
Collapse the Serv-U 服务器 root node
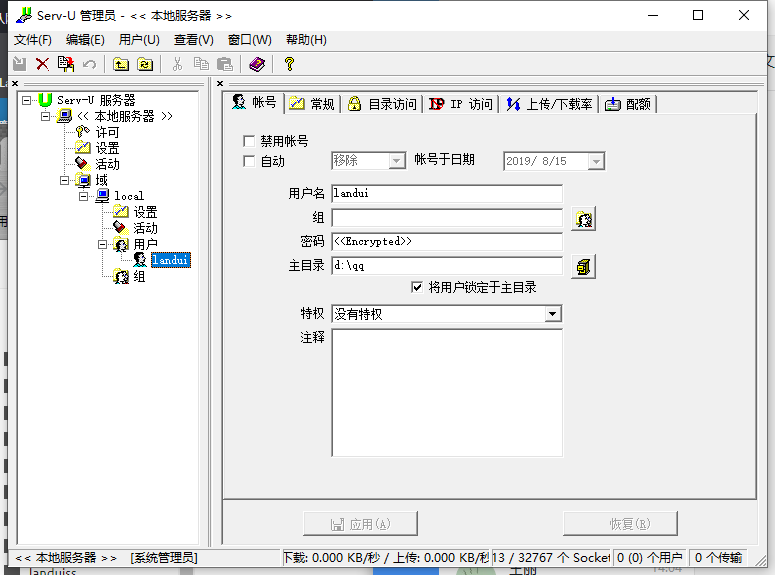27,100
